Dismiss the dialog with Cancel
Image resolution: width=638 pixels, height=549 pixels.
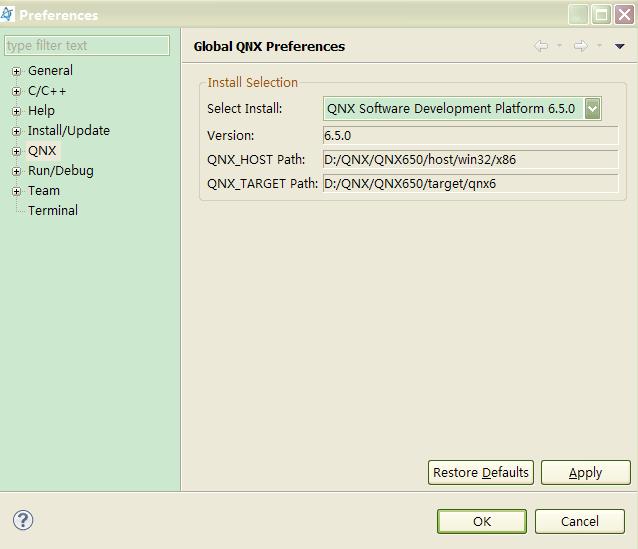click(x=579, y=521)
